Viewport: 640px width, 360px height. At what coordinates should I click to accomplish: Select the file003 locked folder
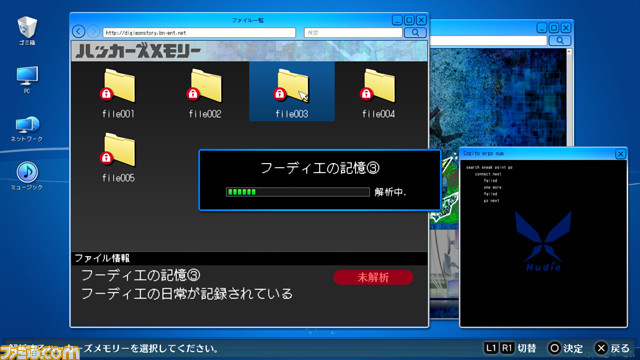(x=292, y=92)
